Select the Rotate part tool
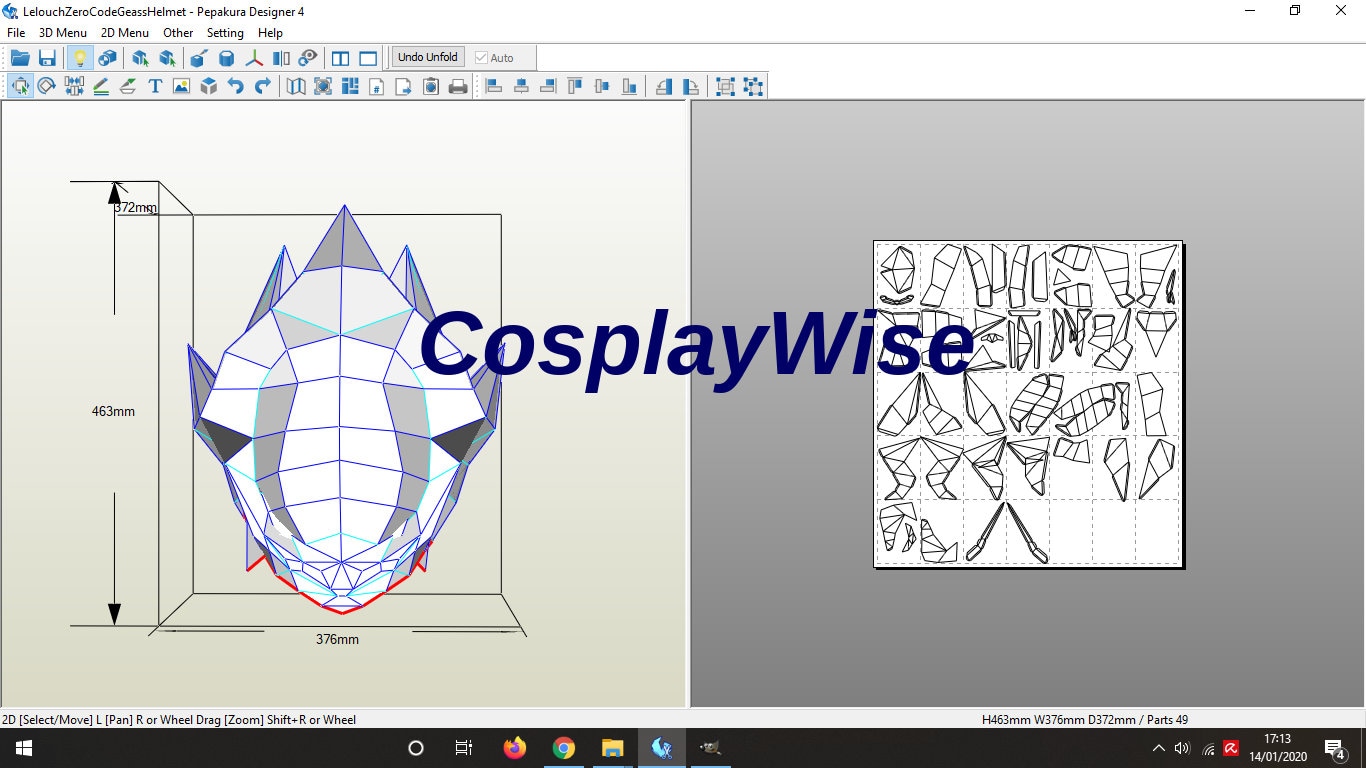The image size is (1366, 768). (46, 86)
